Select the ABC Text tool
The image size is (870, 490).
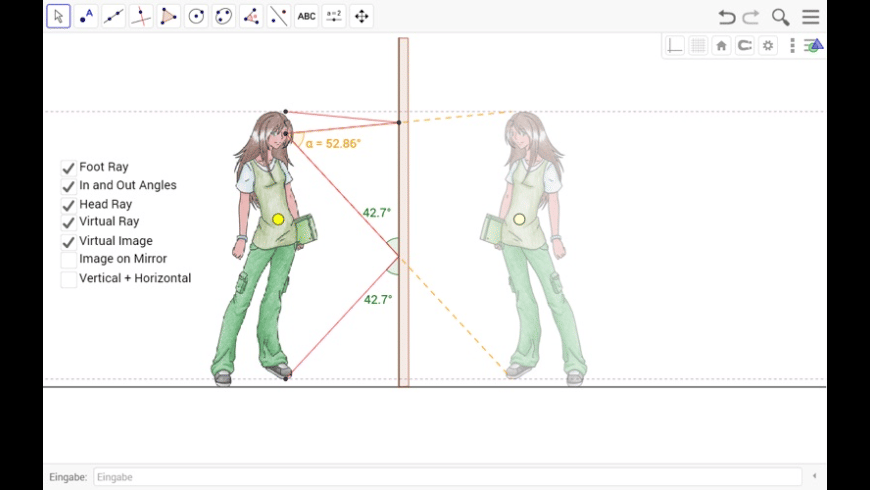[x=306, y=16]
